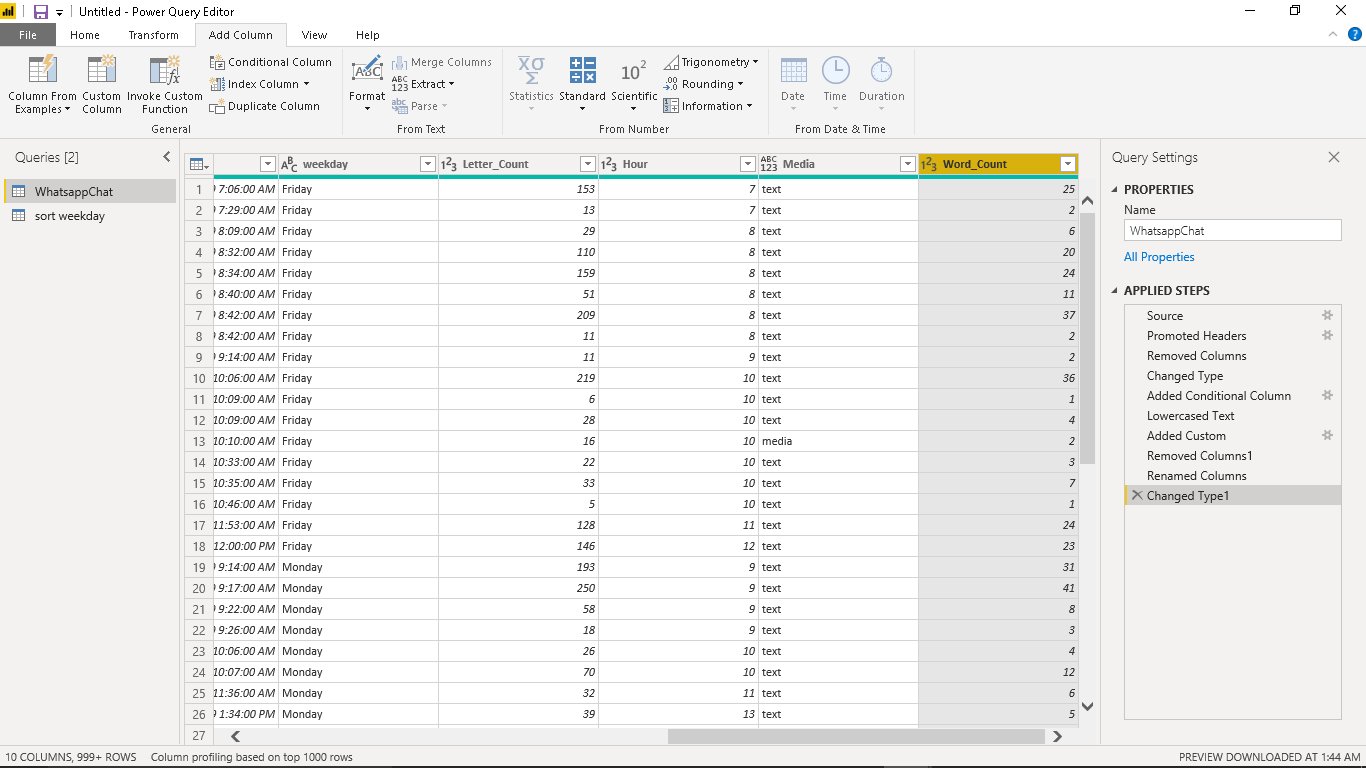Collapse the Queries pane
This screenshot has width=1366, height=768.
click(167, 157)
